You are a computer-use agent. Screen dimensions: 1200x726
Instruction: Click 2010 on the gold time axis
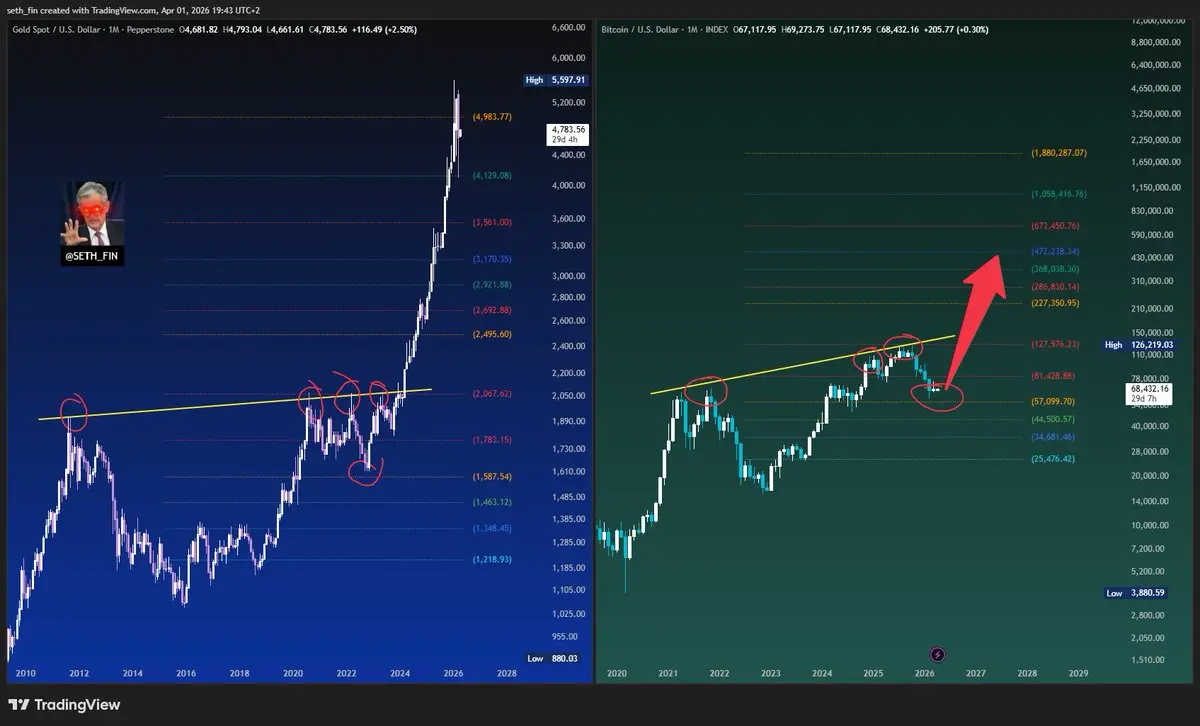pos(24,675)
